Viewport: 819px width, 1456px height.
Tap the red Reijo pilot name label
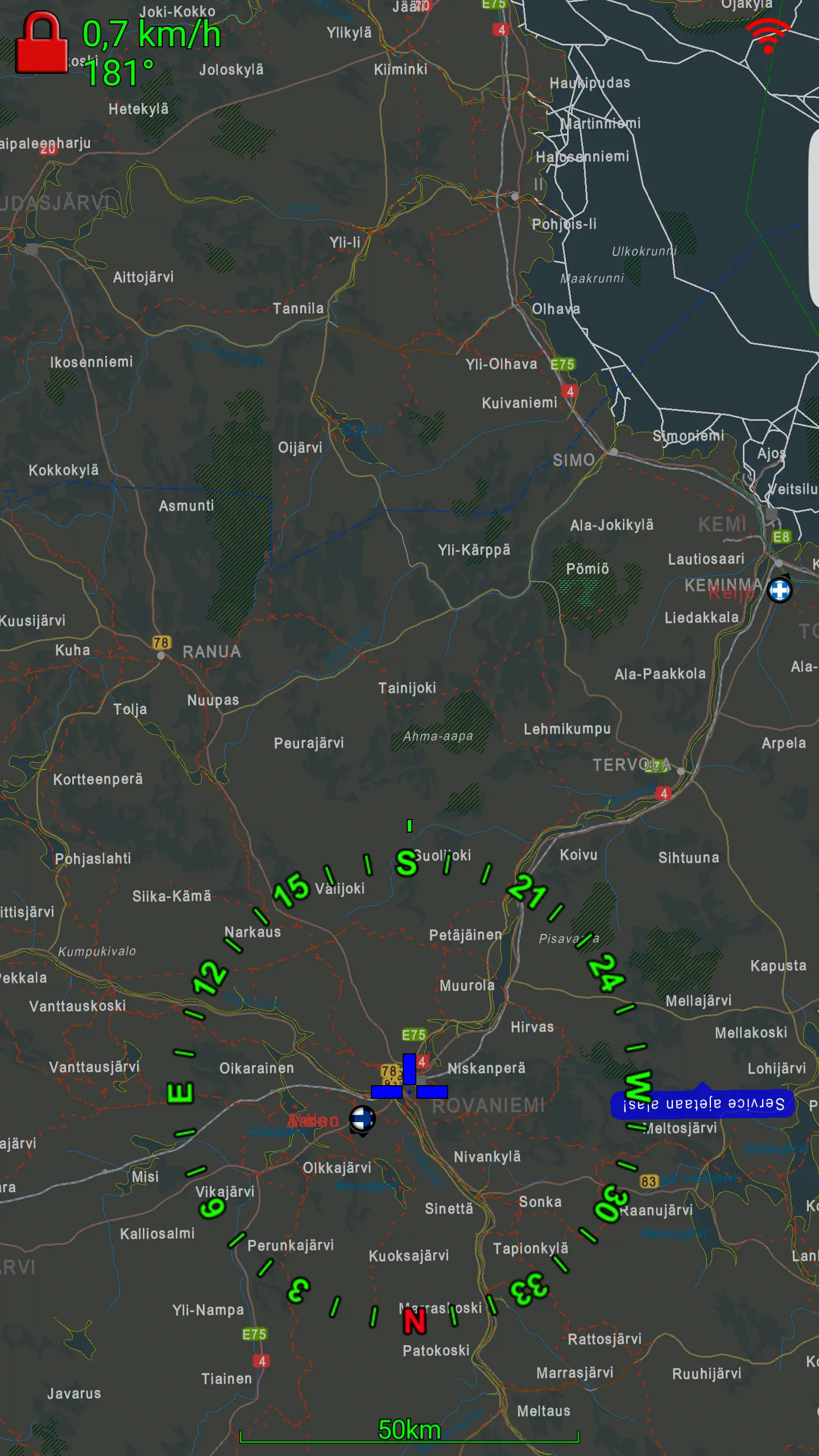(731, 593)
